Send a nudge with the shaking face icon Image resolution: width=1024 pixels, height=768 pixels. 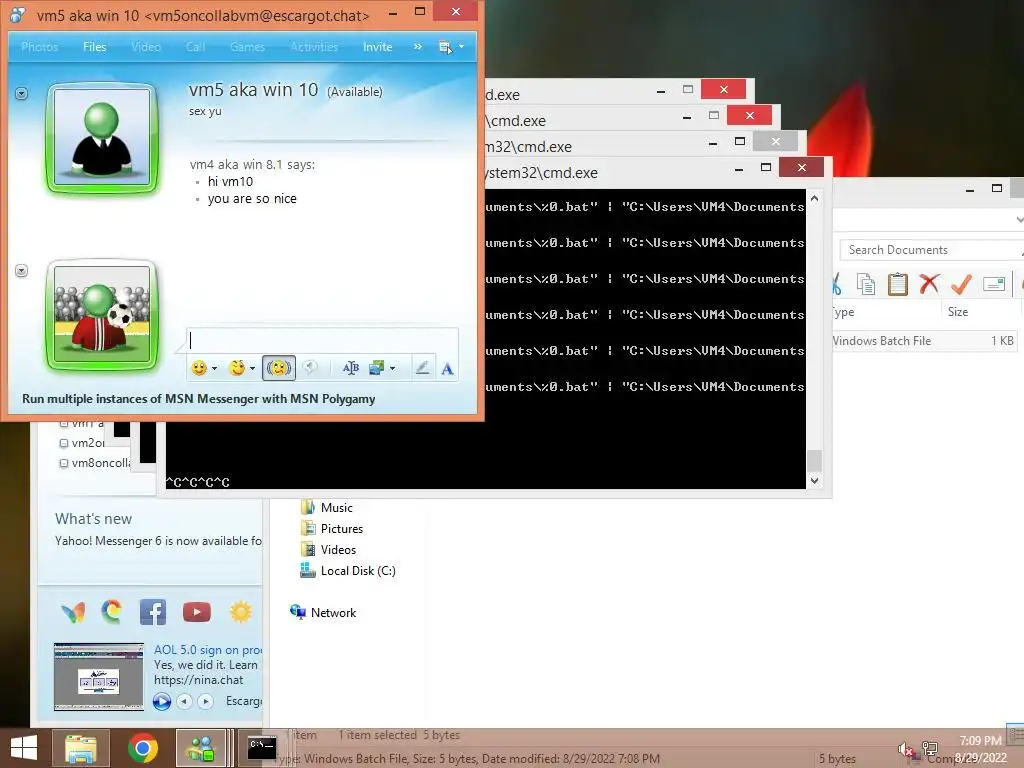pyautogui.click(x=279, y=368)
